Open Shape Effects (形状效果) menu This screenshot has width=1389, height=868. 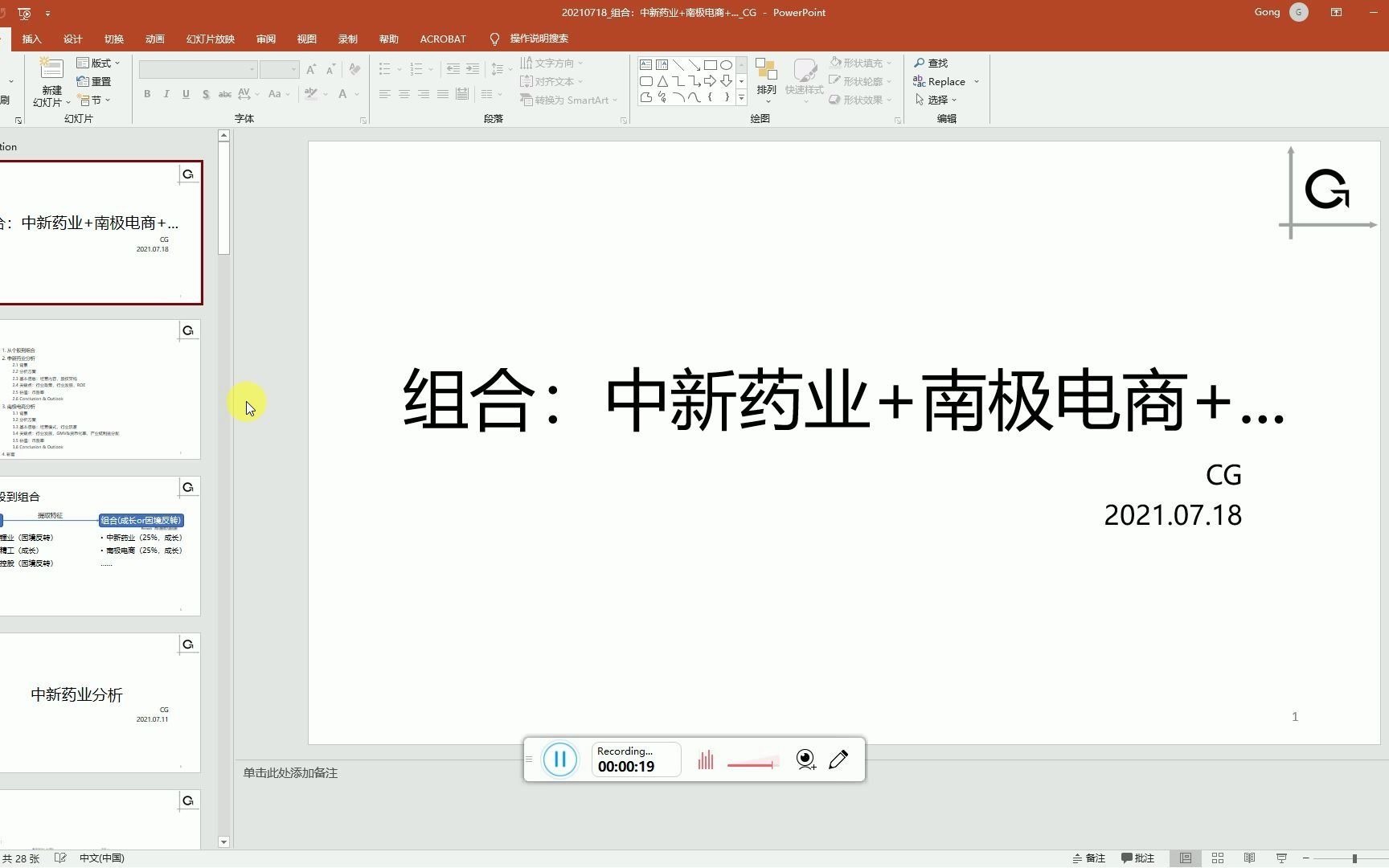click(x=861, y=100)
